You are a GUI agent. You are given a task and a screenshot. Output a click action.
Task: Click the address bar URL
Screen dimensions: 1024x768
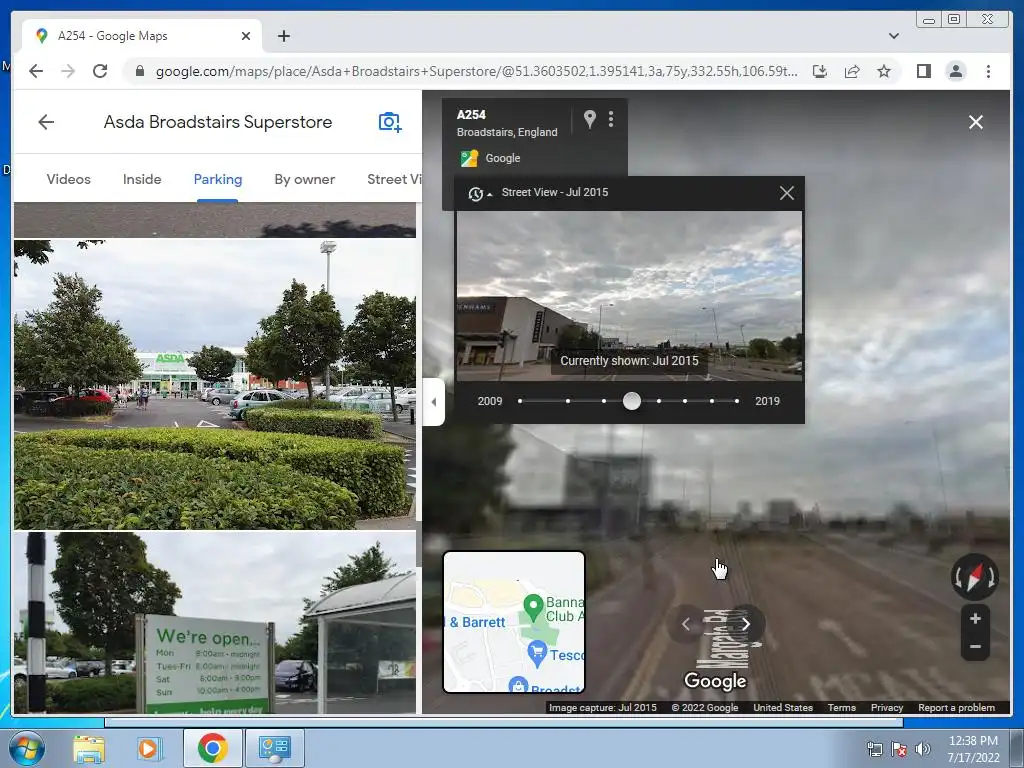point(476,71)
